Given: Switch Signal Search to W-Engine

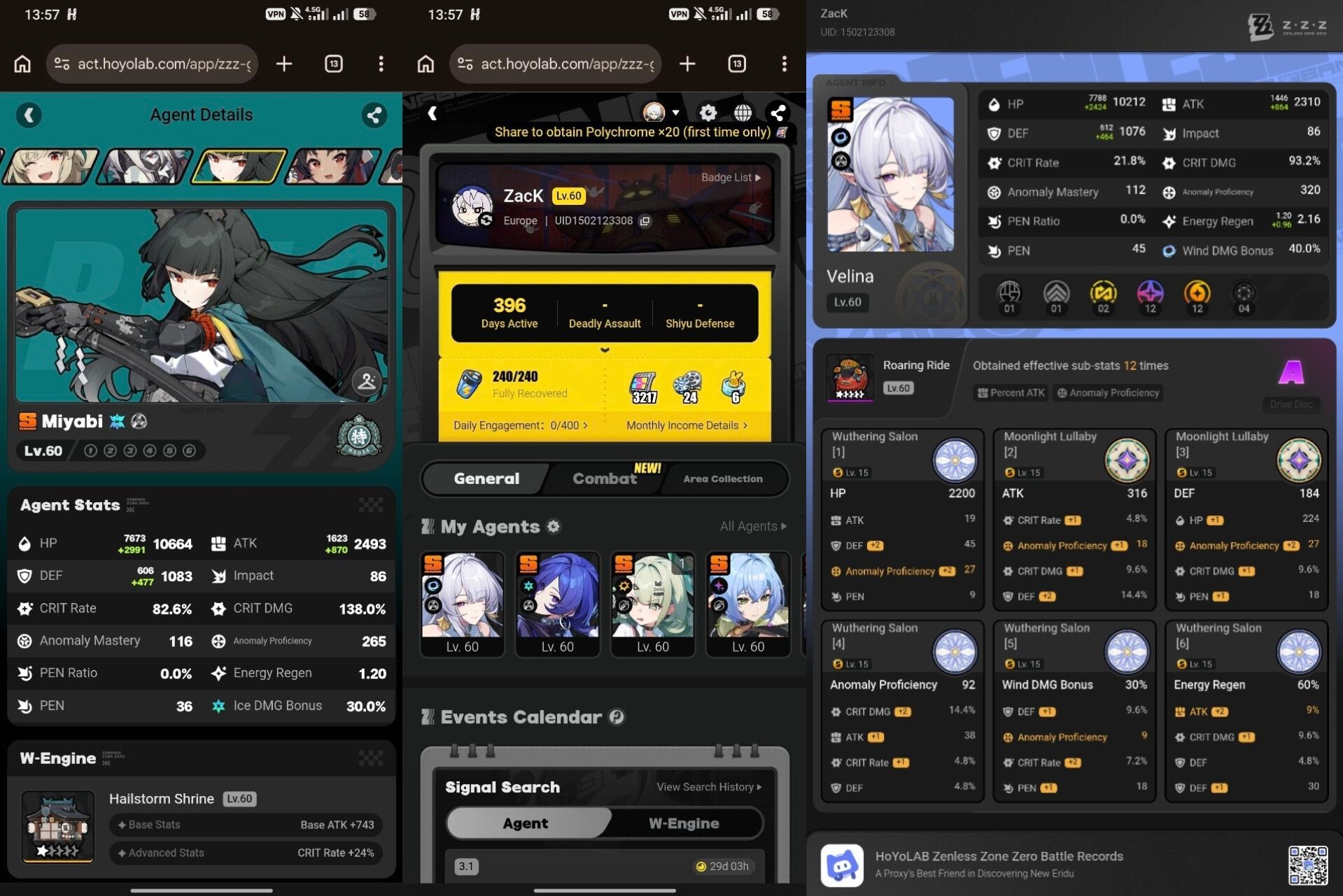Looking at the screenshot, I should pos(684,823).
